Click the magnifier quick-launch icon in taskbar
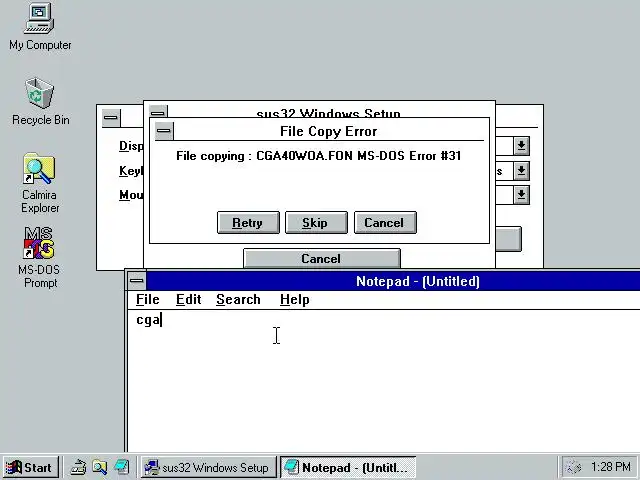 click(100, 467)
